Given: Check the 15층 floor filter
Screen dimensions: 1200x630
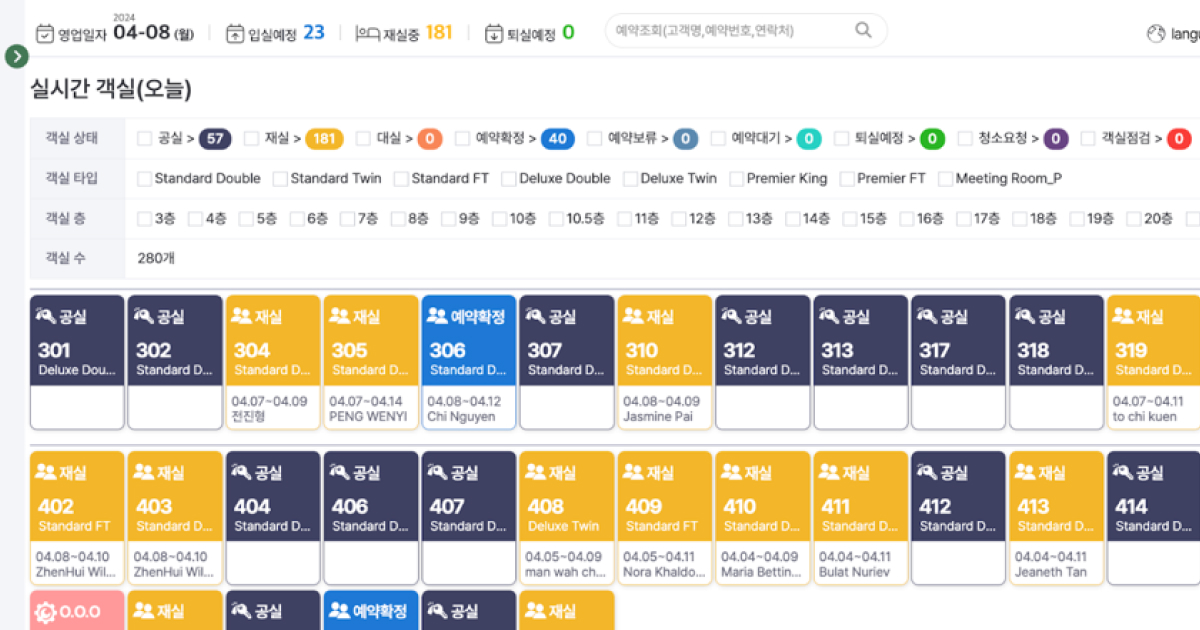Looking at the screenshot, I should tap(849, 219).
